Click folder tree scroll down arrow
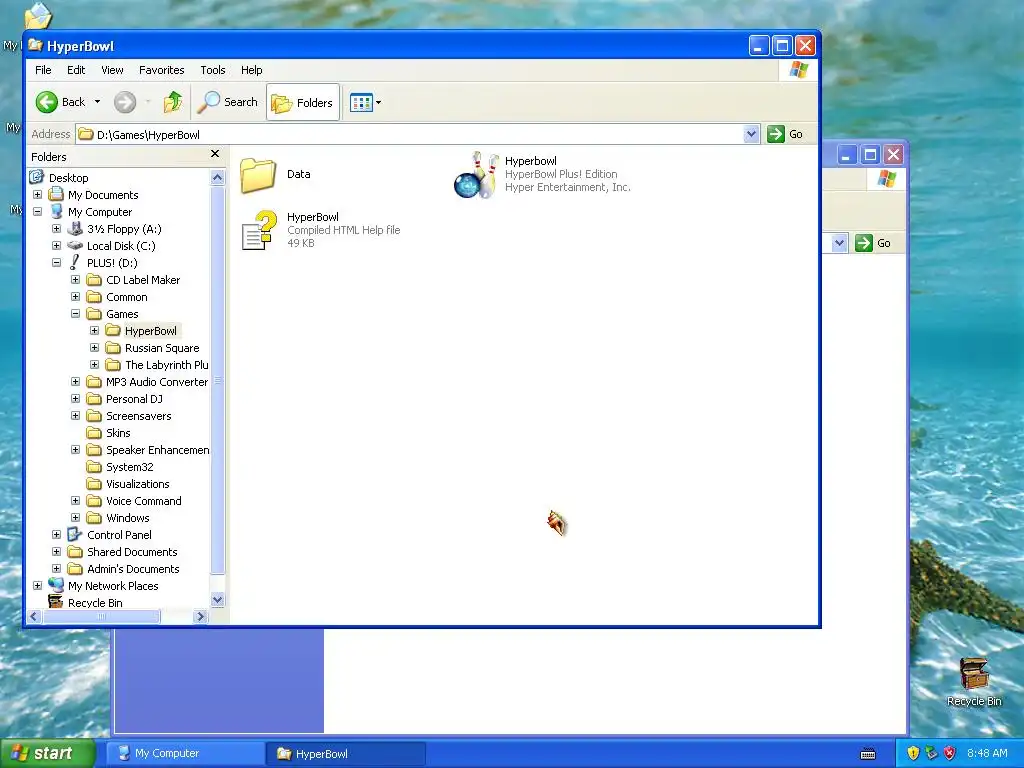This screenshot has width=1024, height=768. (x=217, y=600)
